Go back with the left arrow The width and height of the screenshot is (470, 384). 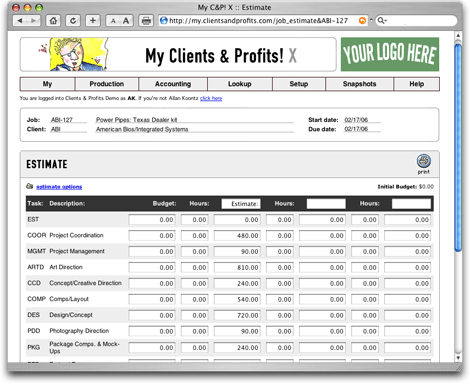(x=20, y=21)
